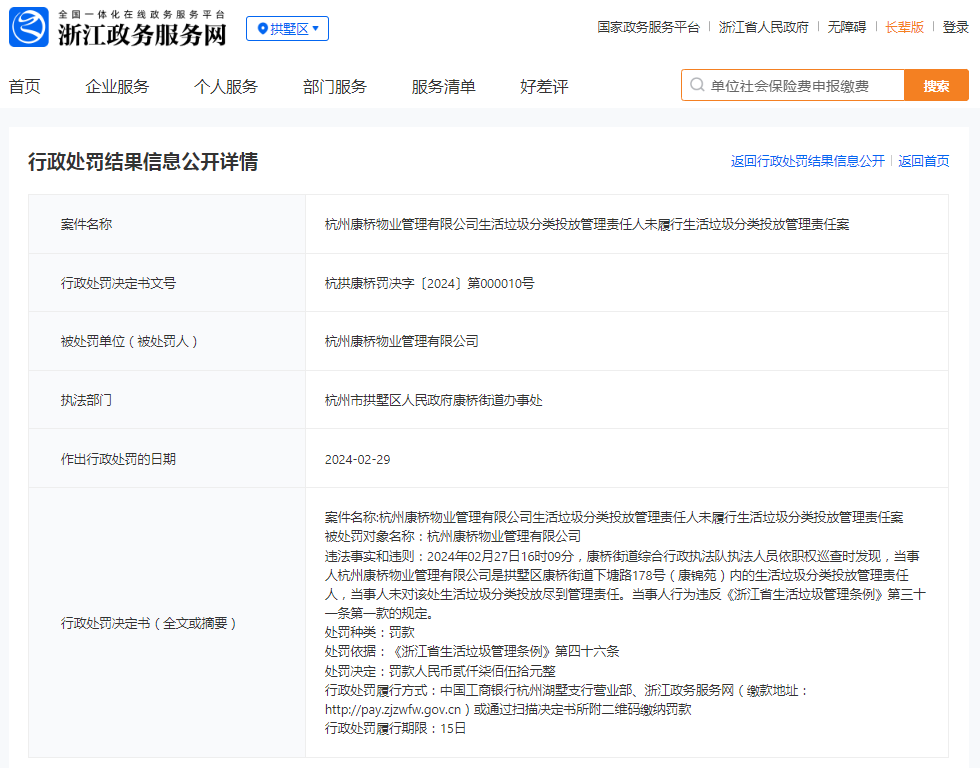This screenshot has width=980, height=768.
Task: Click 杭州康桥物业管理有限公司 in penalized unit row
Action: (402, 341)
